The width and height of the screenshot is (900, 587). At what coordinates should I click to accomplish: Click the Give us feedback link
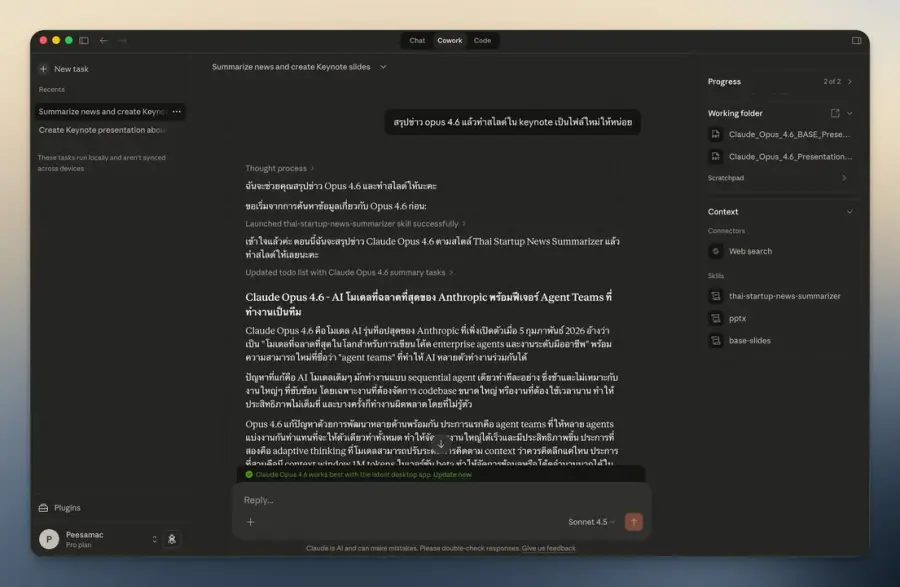click(x=548, y=548)
